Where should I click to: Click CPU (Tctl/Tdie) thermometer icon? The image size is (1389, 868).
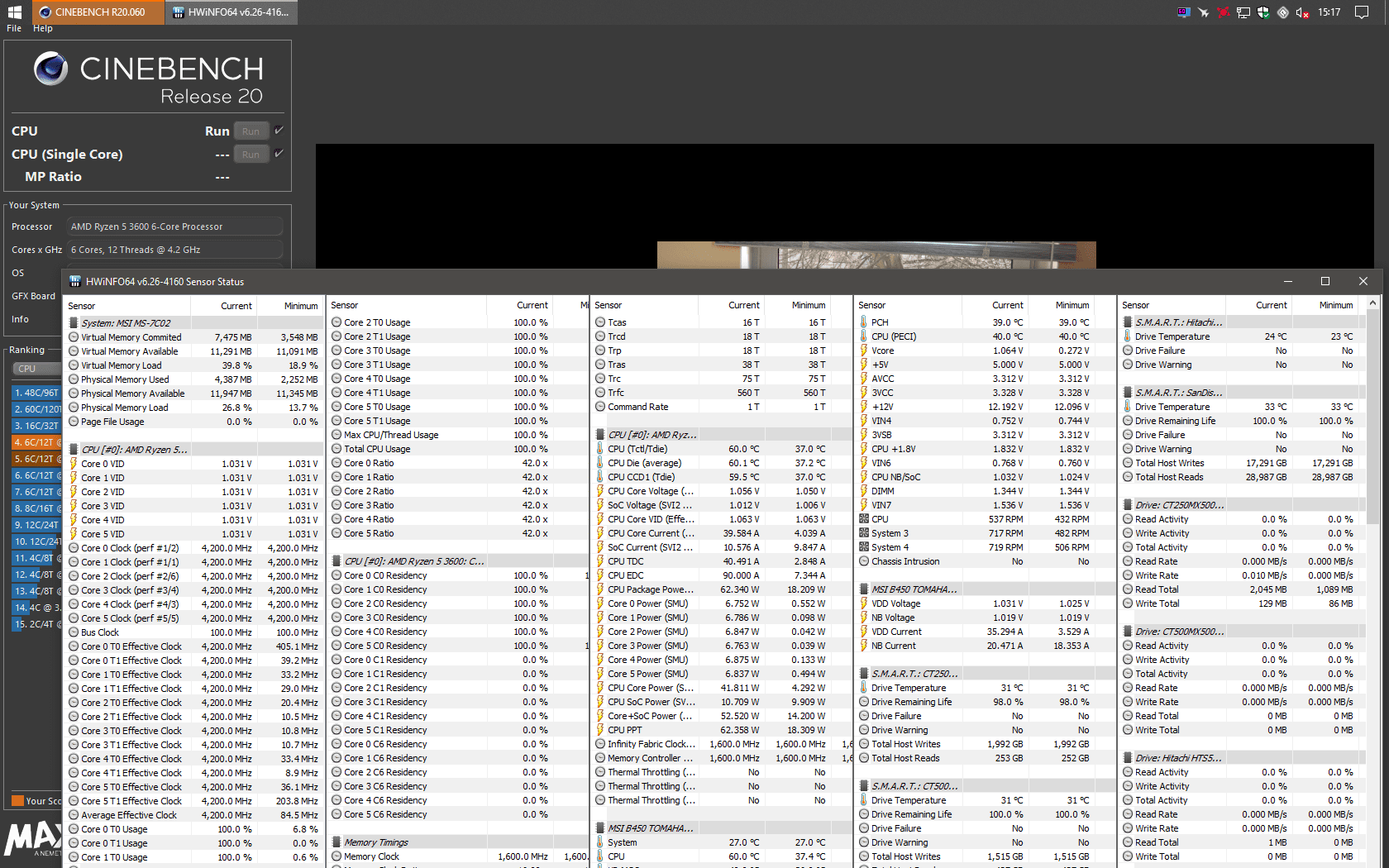coord(600,449)
